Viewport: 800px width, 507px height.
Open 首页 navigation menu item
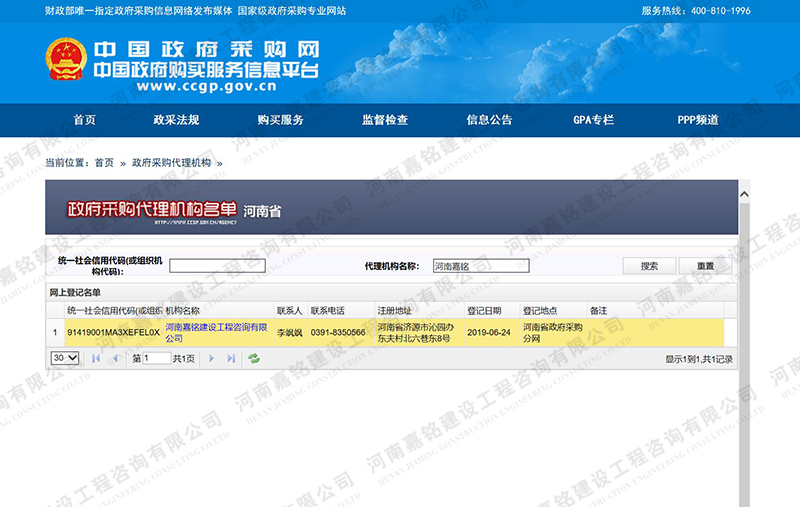click(85, 120)
